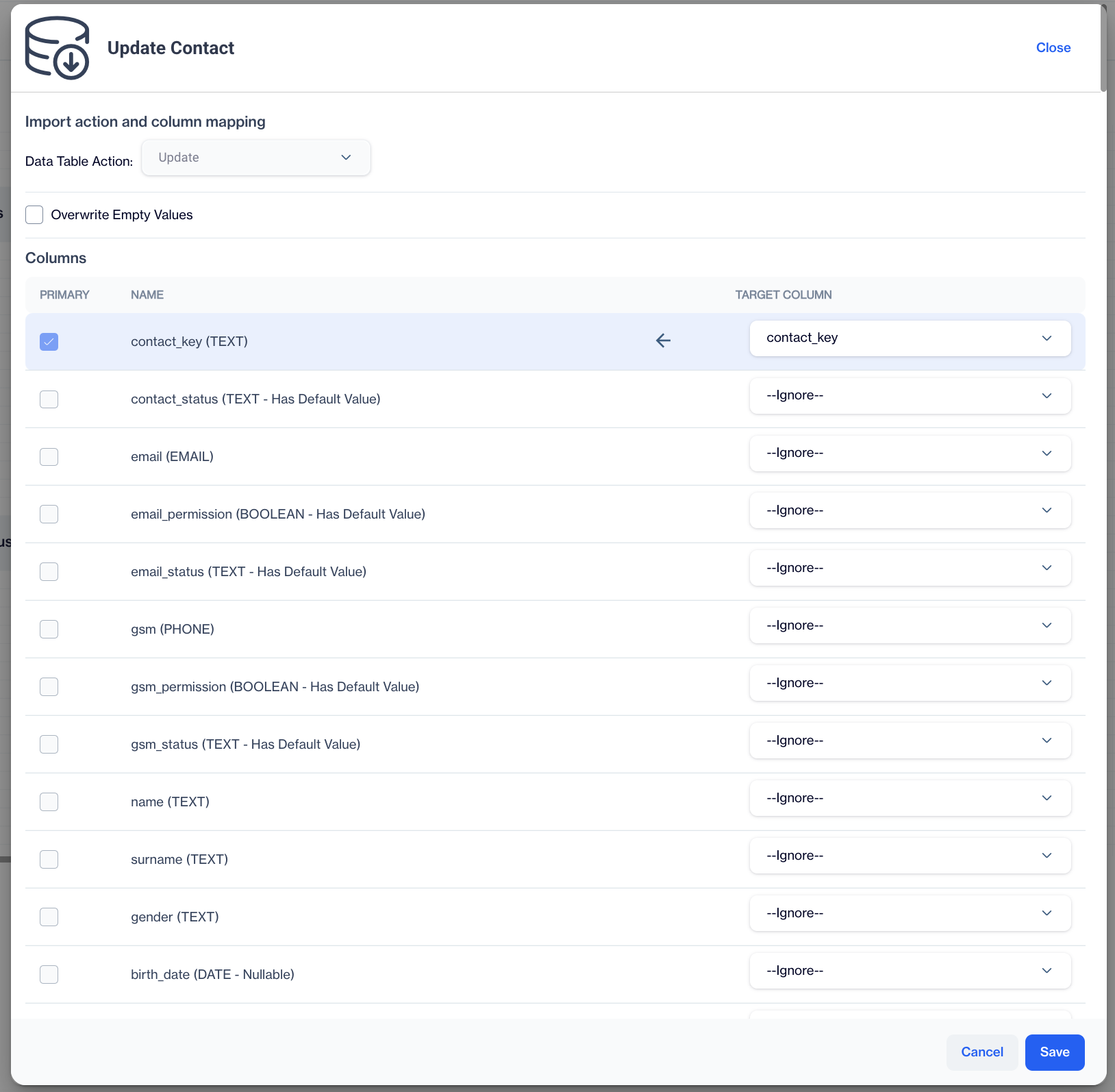
Task: Check primary box for gsm_permission
Action: point(49,686)
